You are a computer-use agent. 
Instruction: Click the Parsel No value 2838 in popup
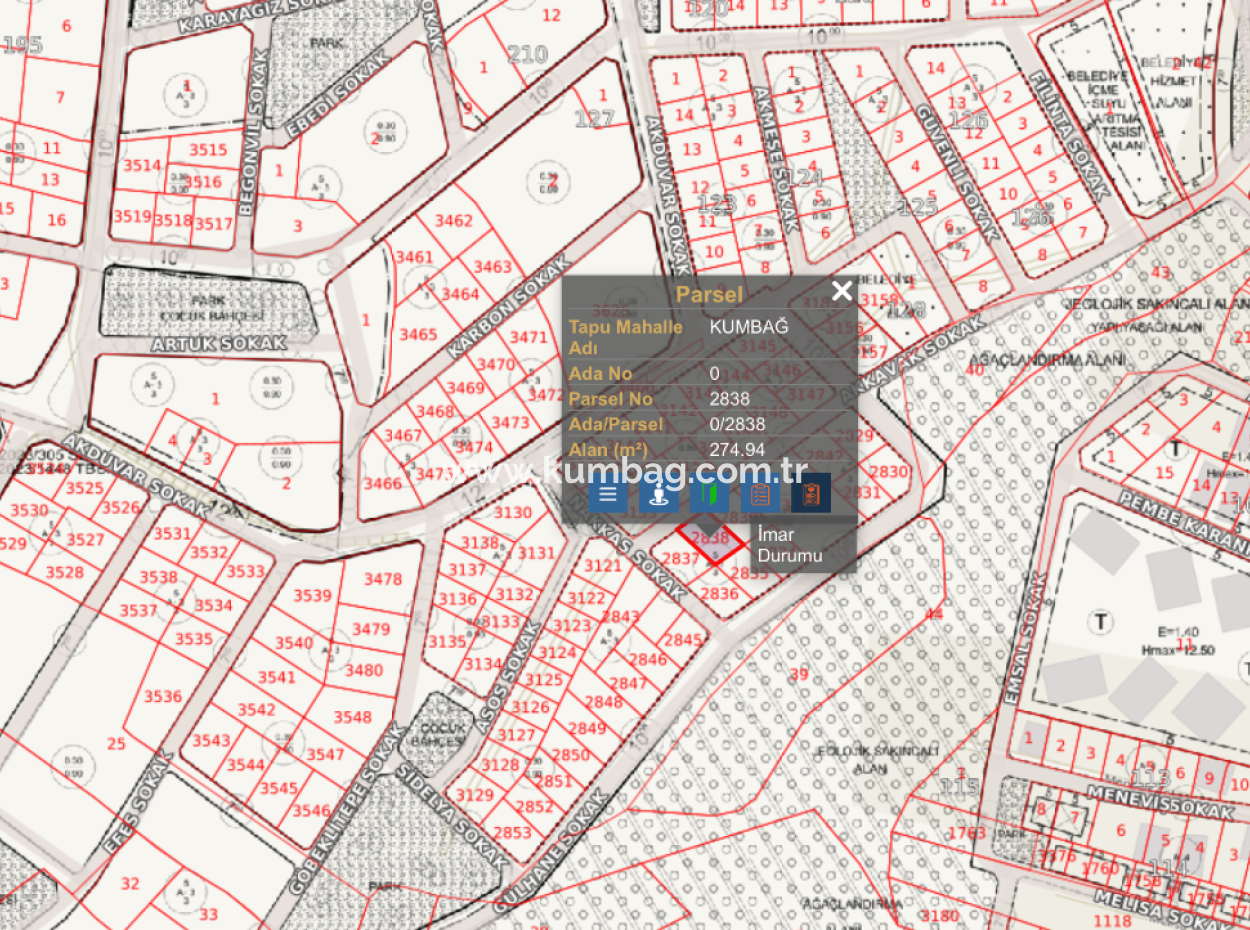(729, 399)
